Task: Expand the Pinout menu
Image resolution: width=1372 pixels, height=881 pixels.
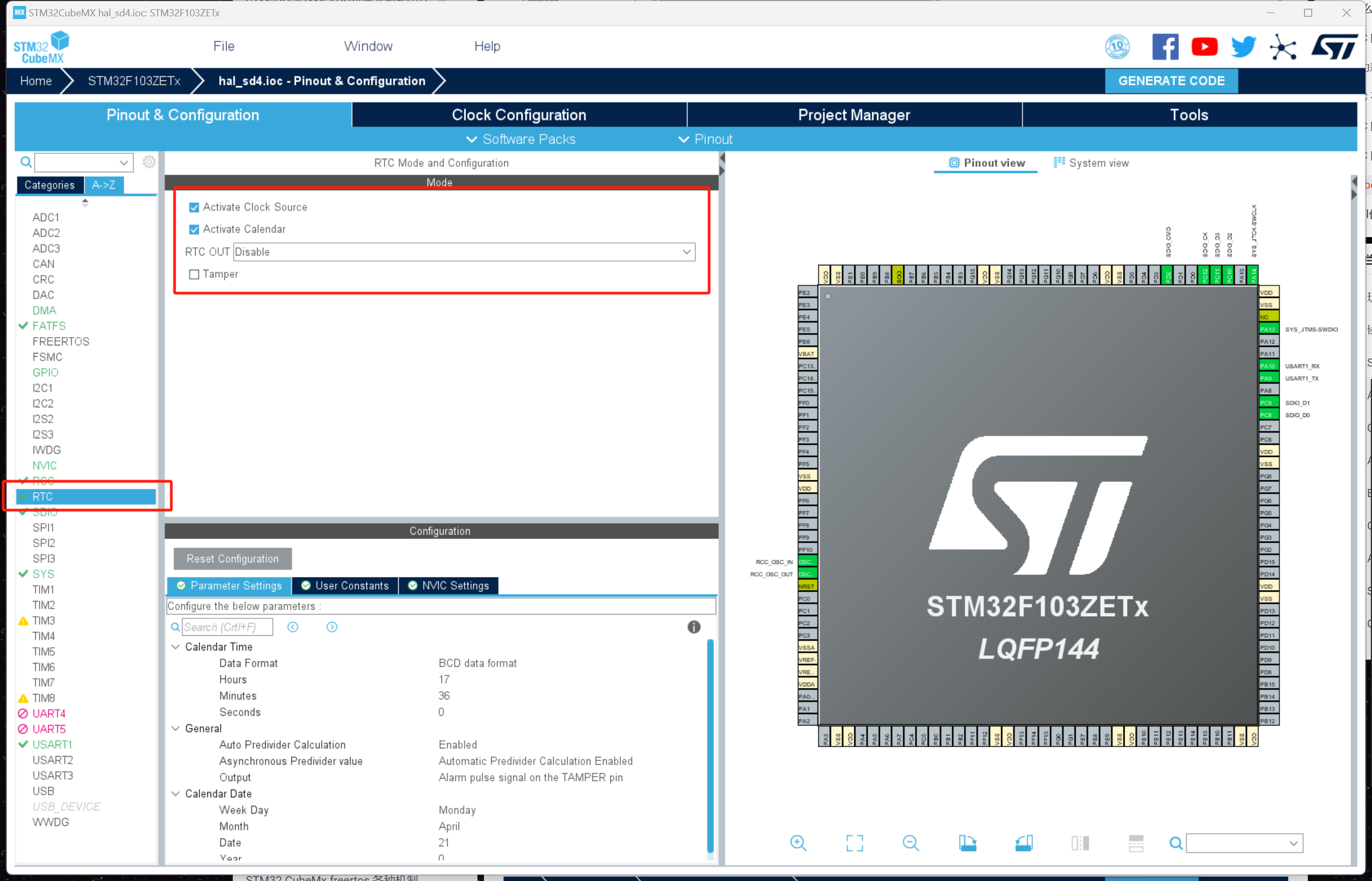Action: pyautogui.click(x=705, y=139)
